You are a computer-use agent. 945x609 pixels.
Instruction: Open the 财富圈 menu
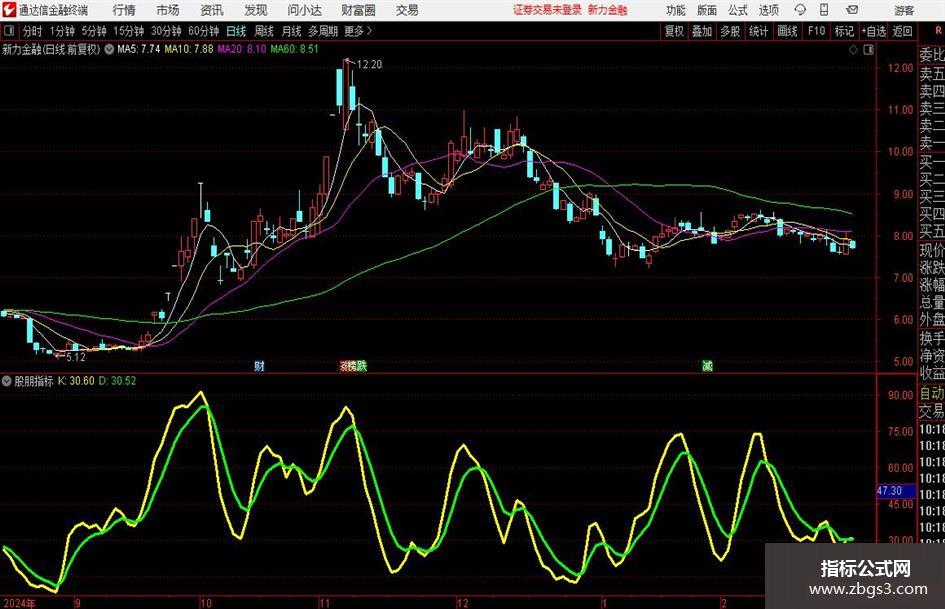[358, 10]
